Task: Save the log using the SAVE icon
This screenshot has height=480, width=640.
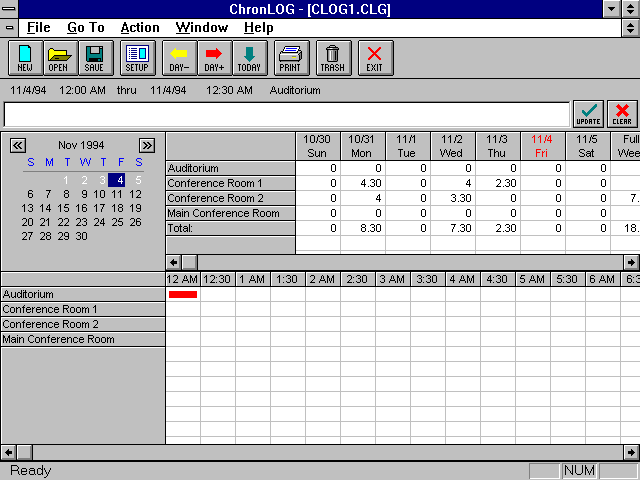Action: (93, 59)
